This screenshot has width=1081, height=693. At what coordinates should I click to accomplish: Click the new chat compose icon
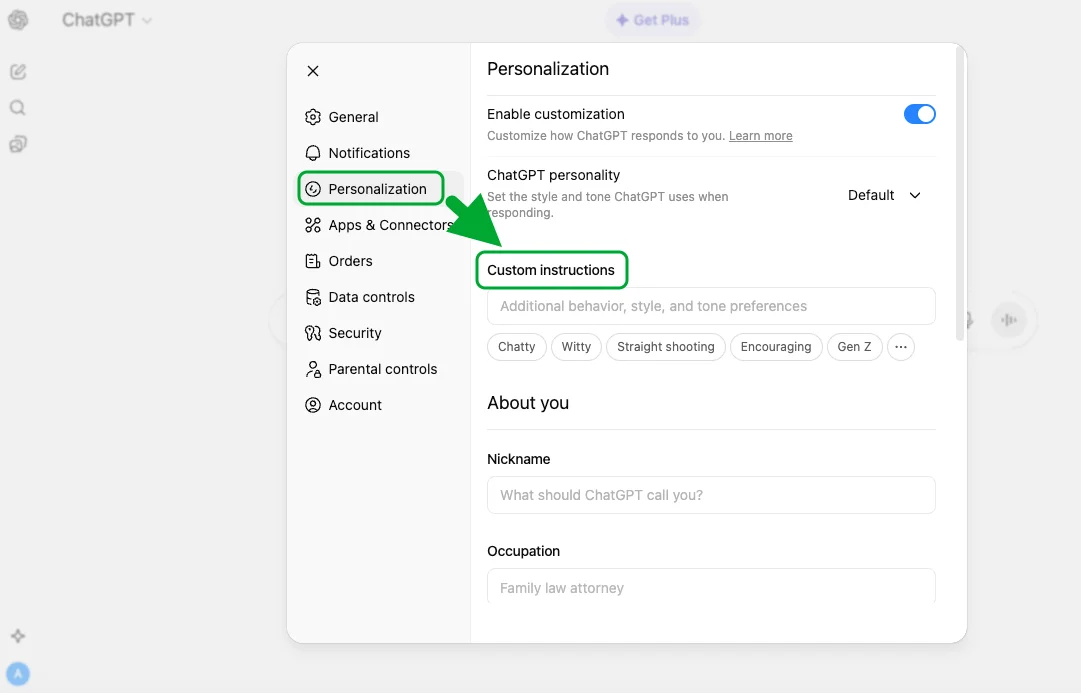(17, 72)
